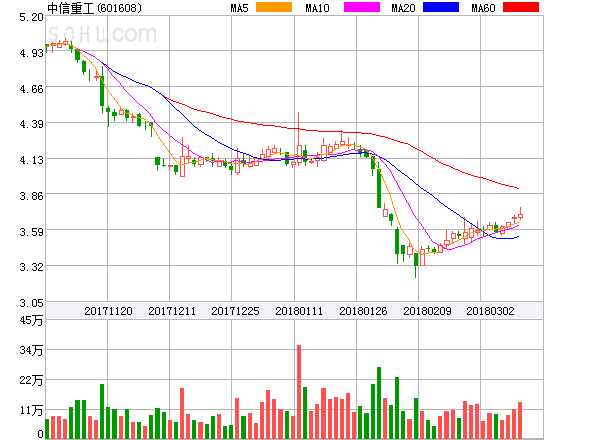Click the date label 20180302
The width and height of the screenshot is (600, 440).
(x=490, y=311)
